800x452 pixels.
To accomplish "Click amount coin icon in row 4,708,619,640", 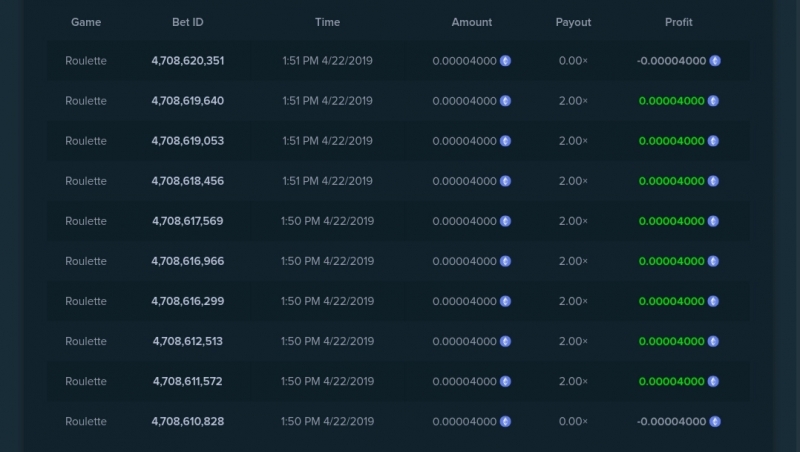I will tap(505, 101).
